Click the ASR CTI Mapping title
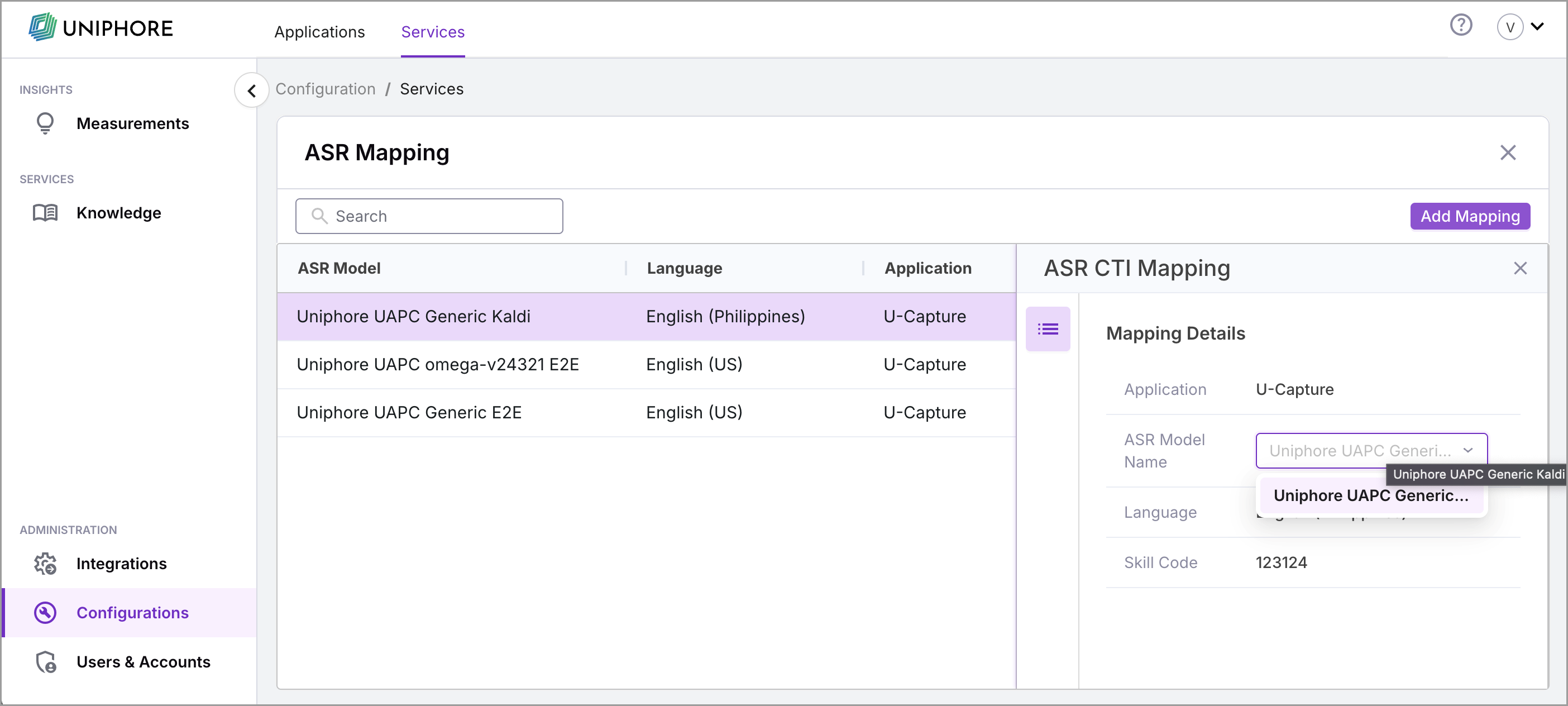1568x706 pixels. [1137, 269]
